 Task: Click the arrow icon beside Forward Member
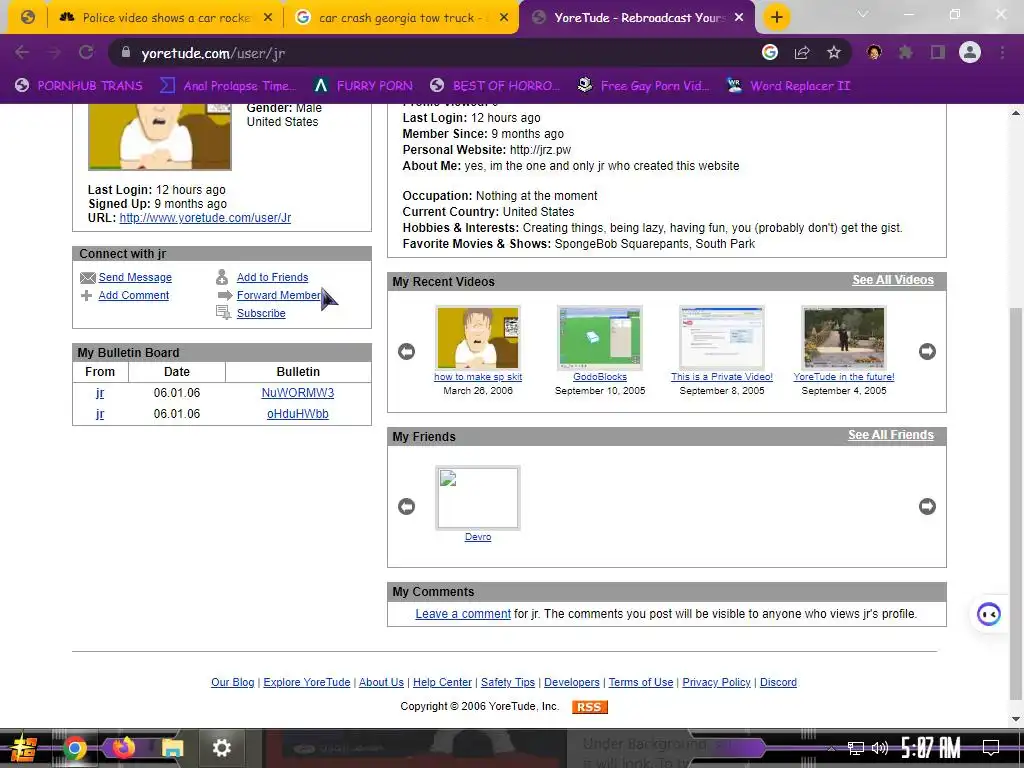pyautogui.click(x=225, y=295)
